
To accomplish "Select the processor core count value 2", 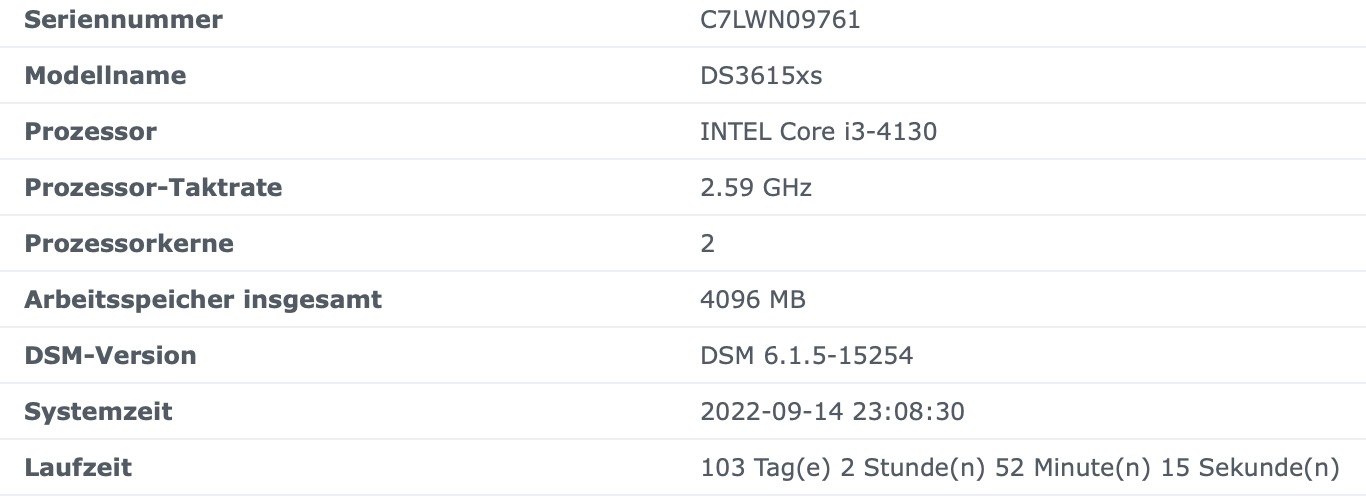I will 708,243.
